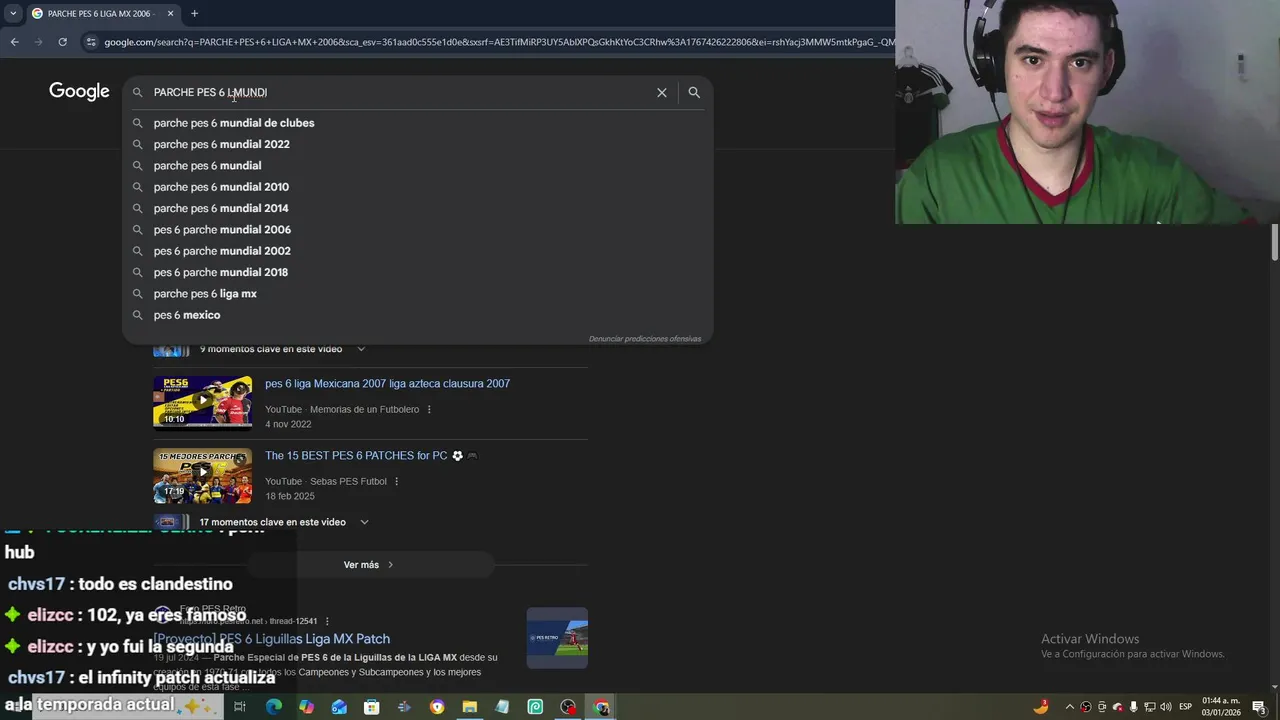Open options menu beside Memorias de un Futbolero

[429, 410]
